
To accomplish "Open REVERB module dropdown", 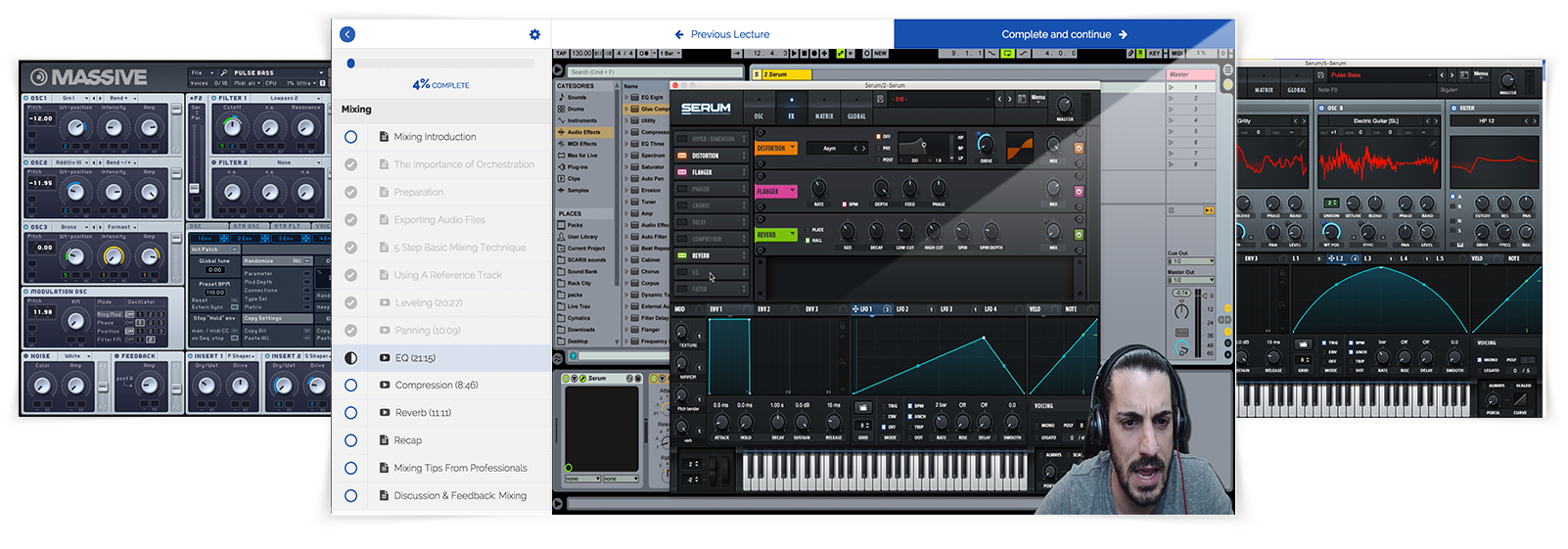I will click(x=777, y=235).
